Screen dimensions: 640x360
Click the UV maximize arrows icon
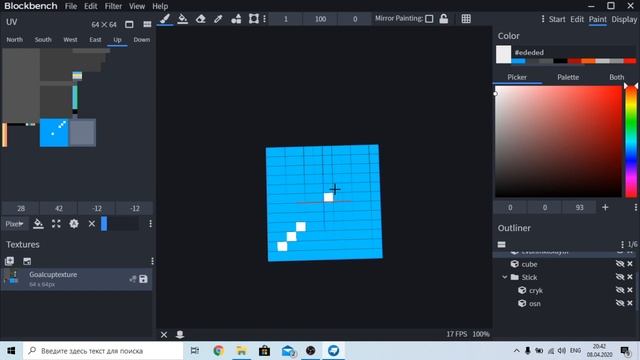click(x=56, y=224)
